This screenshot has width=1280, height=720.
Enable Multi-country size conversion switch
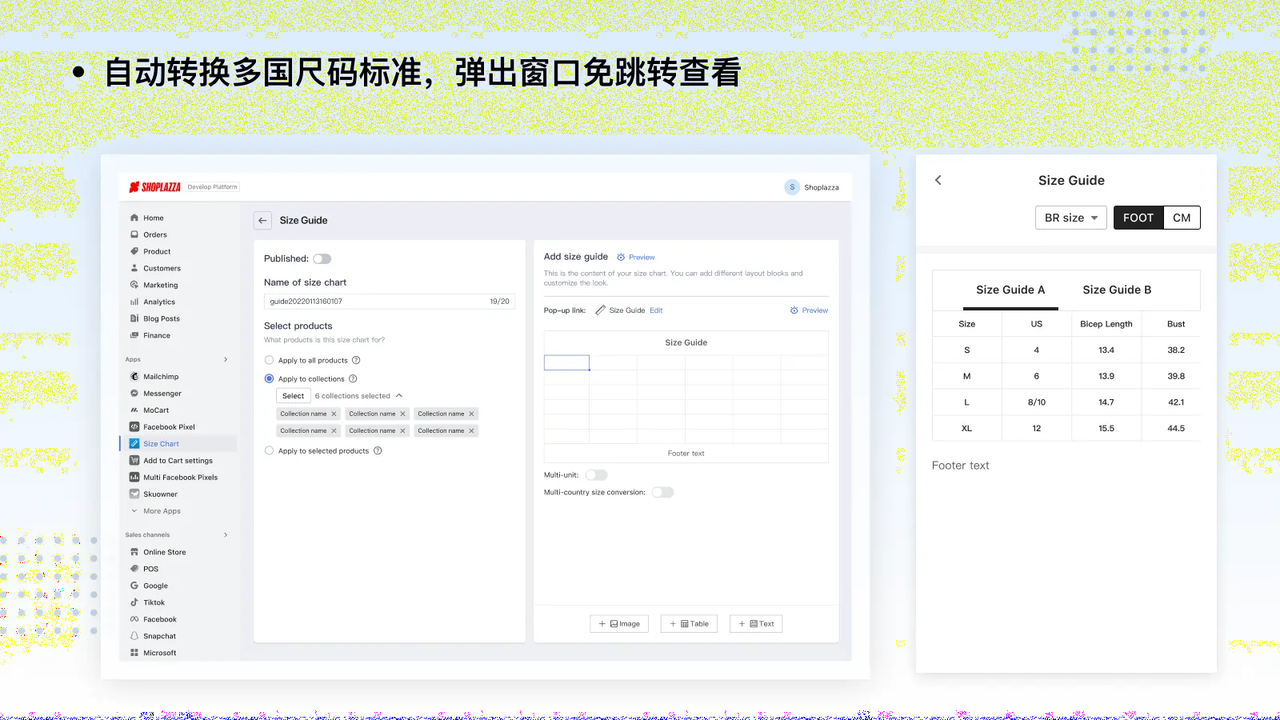[662, 492]
